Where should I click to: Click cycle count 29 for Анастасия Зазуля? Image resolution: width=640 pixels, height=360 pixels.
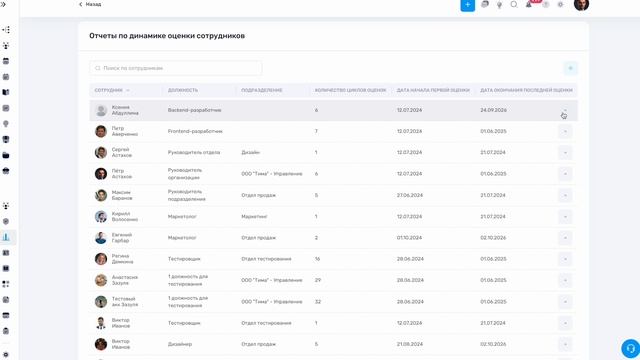(318, 280)
